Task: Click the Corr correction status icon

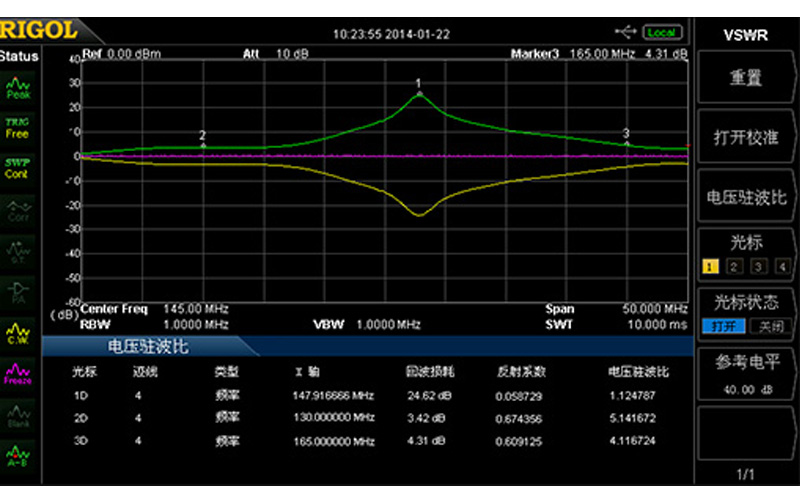Action: (x=18, y=210)
